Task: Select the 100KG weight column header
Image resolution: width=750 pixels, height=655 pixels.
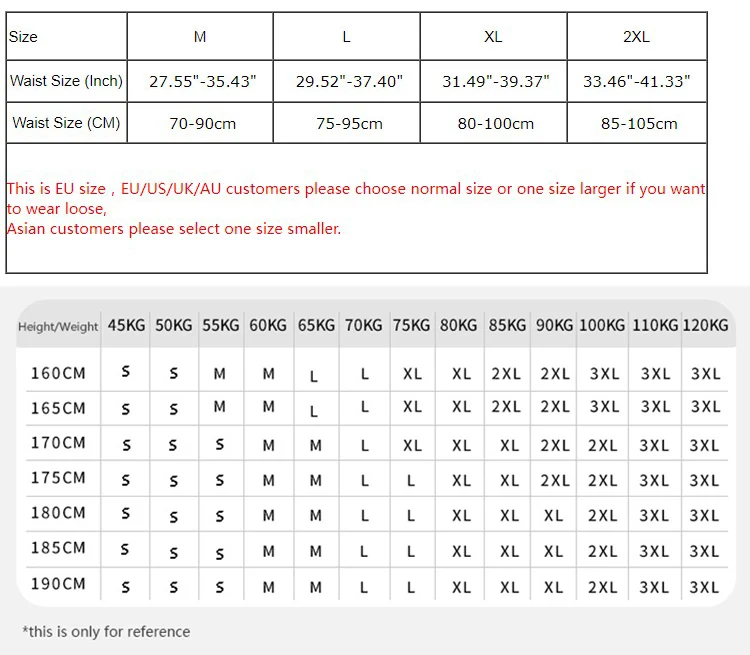Action: click(x=602, y=325)
